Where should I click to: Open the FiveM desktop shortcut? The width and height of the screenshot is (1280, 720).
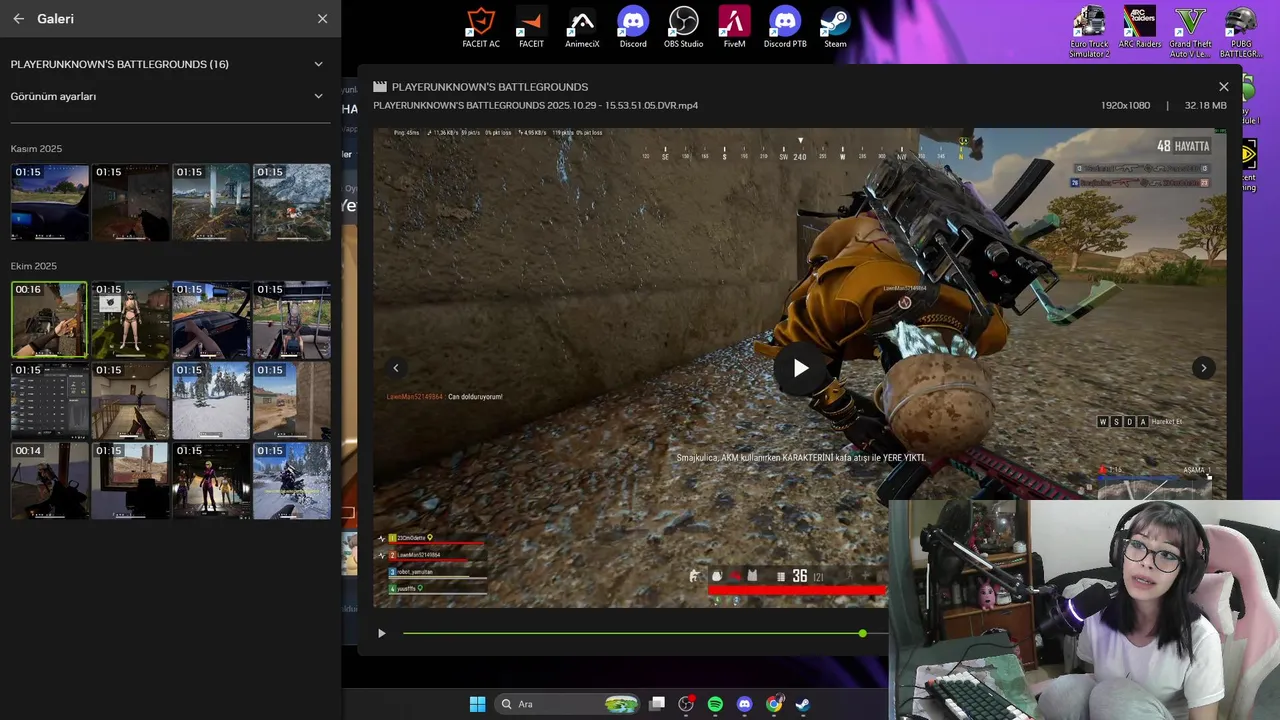point(735,27)
